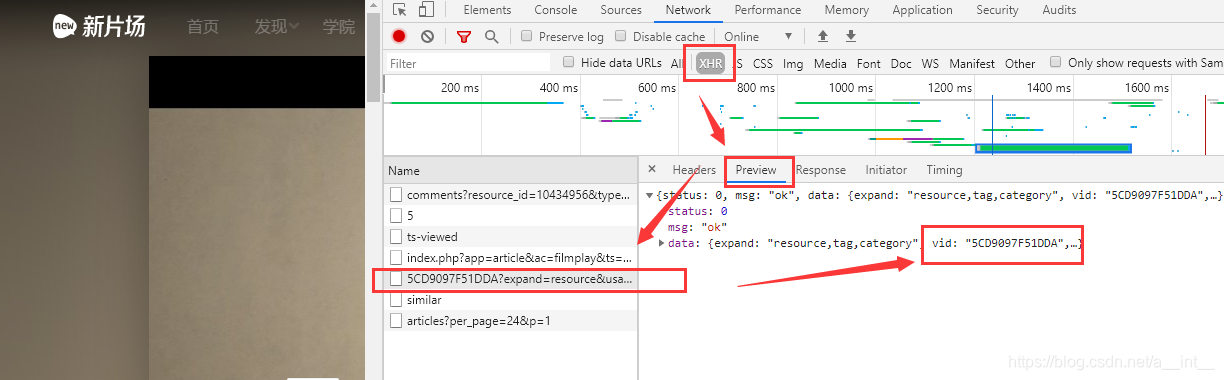Click the import HAR upload arrow
1224x380 pixels.
click(x=823, y=36)
